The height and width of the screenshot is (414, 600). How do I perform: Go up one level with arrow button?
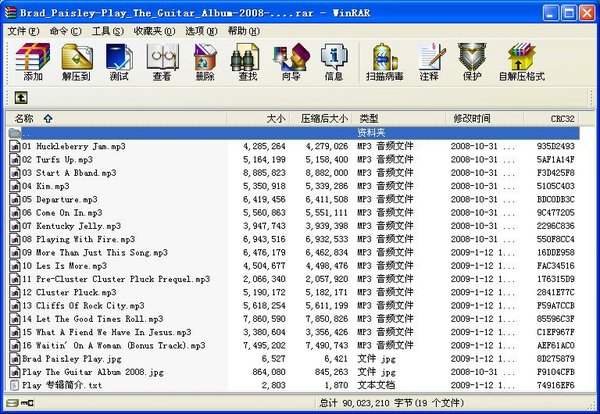[21, 98]
